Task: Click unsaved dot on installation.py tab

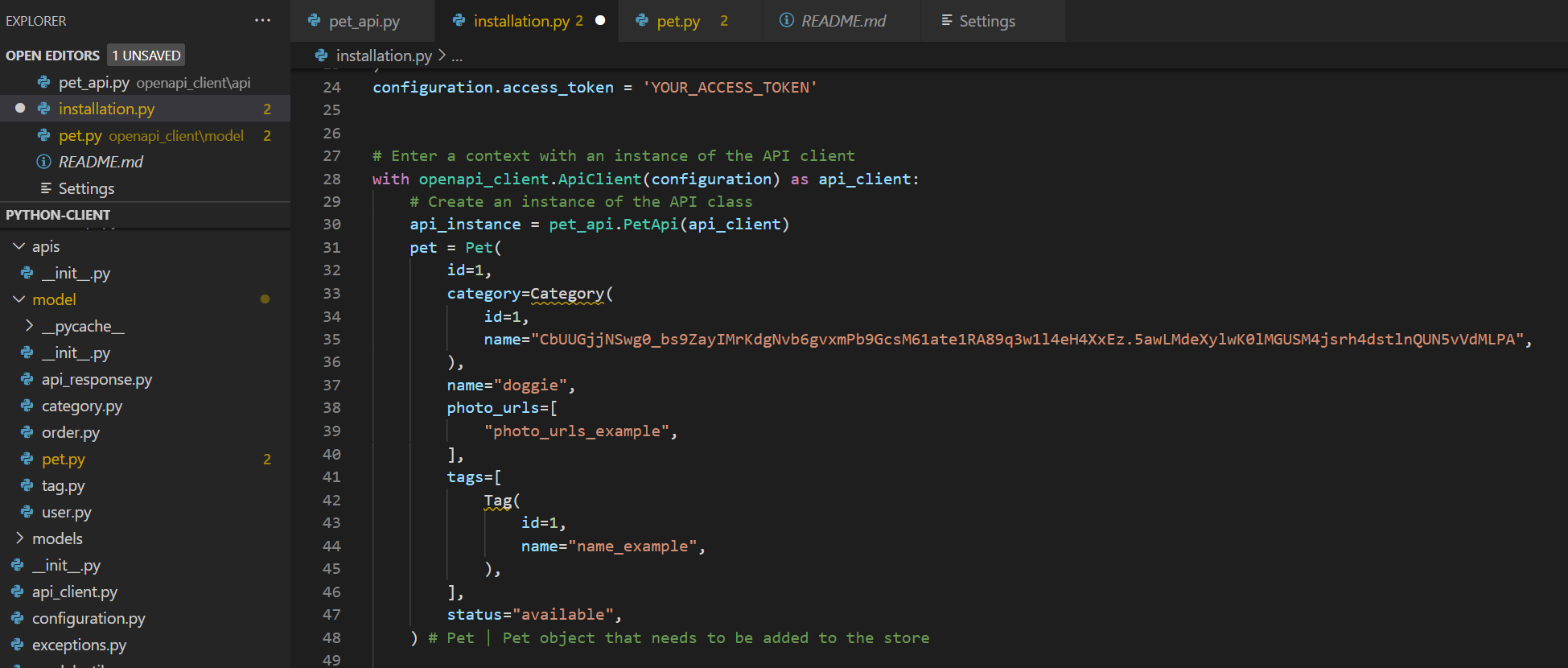Action: pos(600,20)
